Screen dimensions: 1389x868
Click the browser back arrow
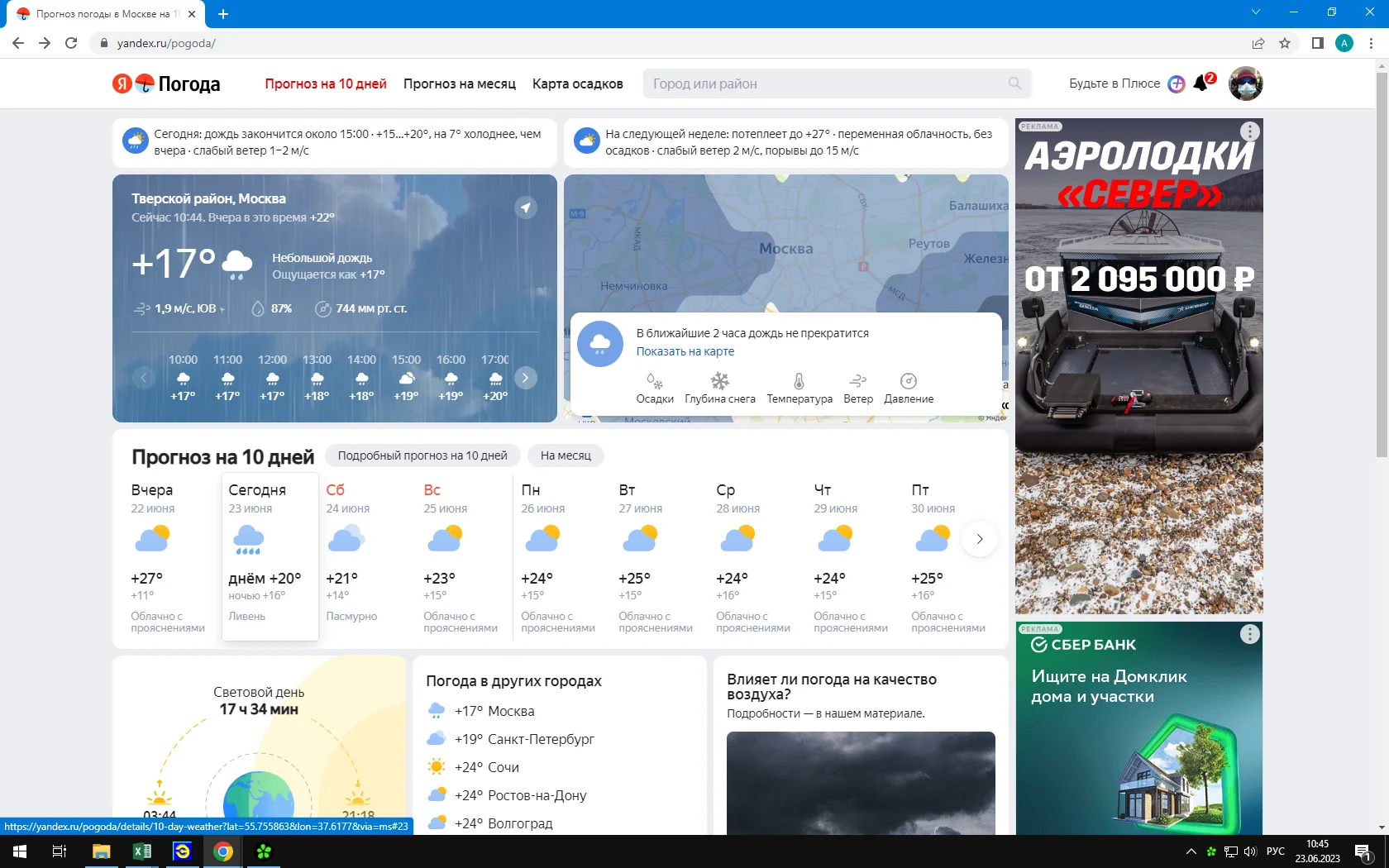(x=18, y=43)
